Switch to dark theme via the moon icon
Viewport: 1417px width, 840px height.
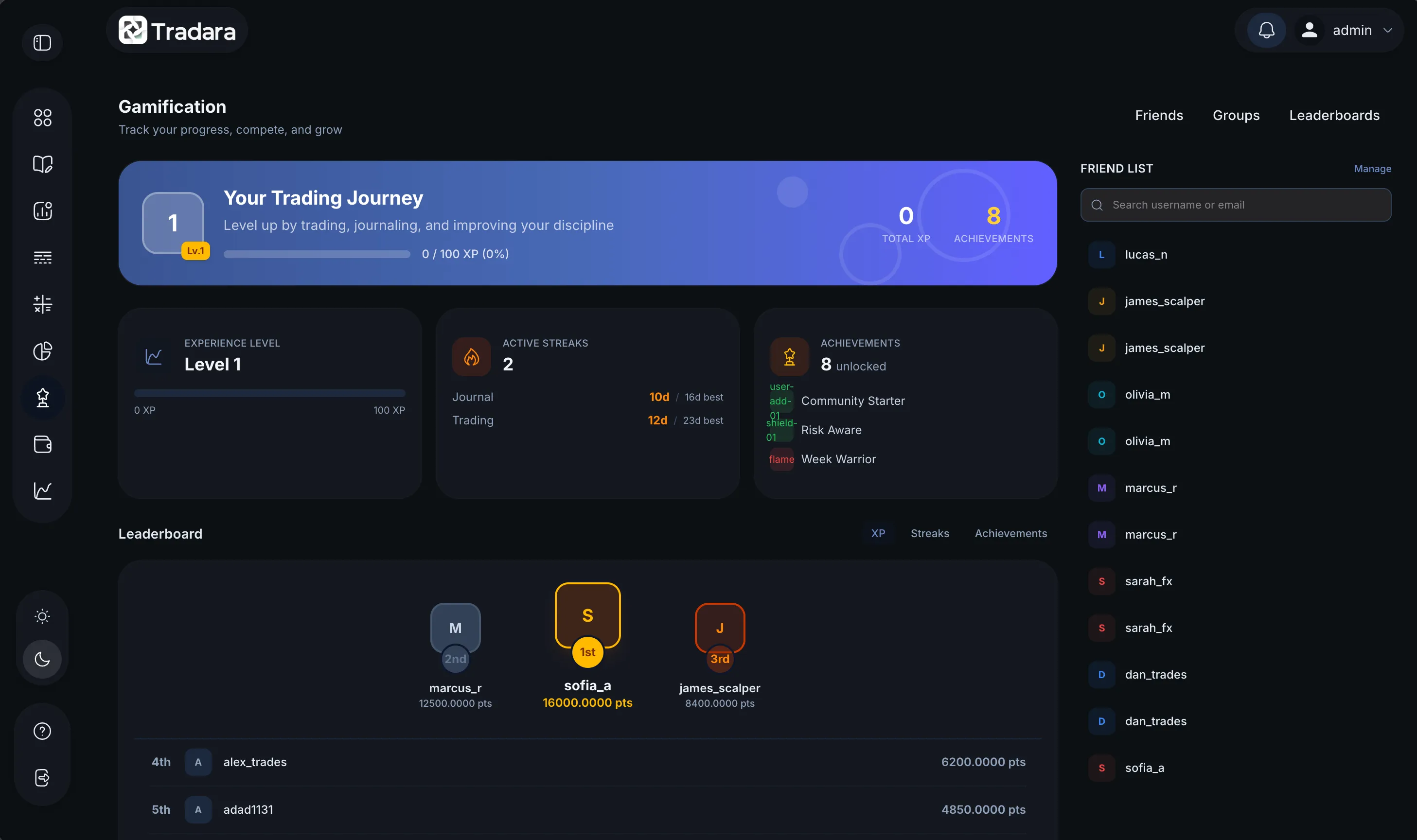tap(42, 659)
